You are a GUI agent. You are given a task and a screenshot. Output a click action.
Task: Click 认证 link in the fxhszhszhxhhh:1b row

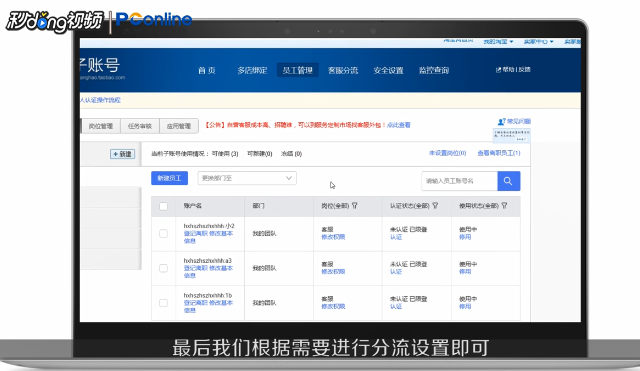click(x=396, y=307)
